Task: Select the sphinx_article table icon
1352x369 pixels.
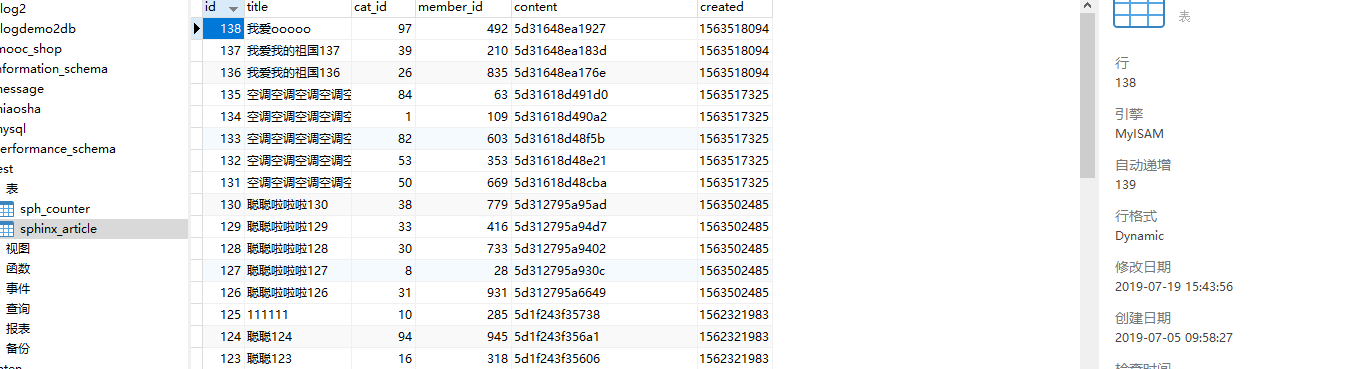Action: (x=7, y=229)
